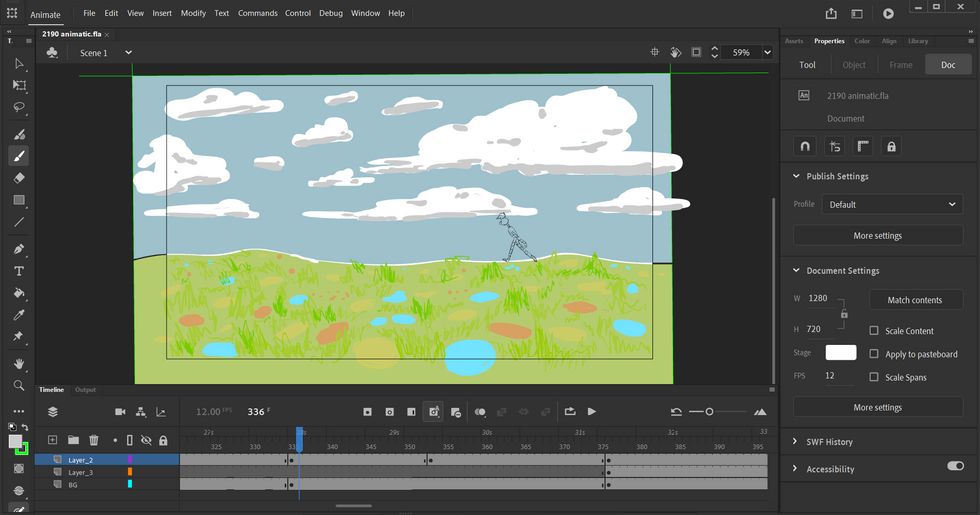Select the Line tool
The height and width of the screenshot is (515, 980).
(x=19, y=222)
